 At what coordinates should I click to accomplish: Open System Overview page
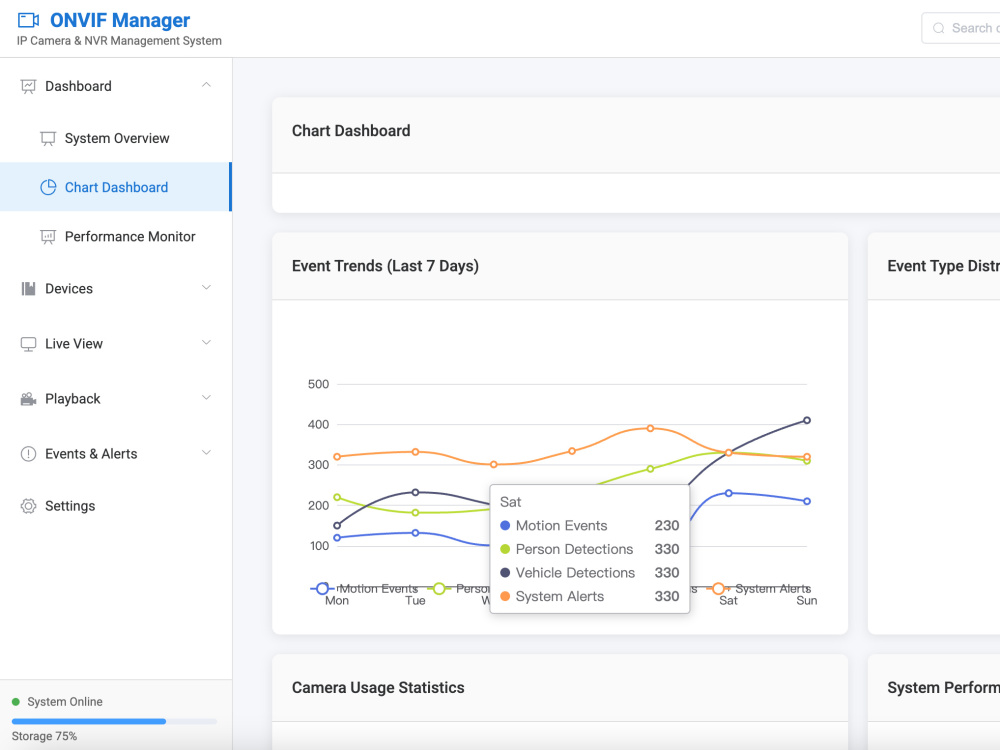[116, 138]
